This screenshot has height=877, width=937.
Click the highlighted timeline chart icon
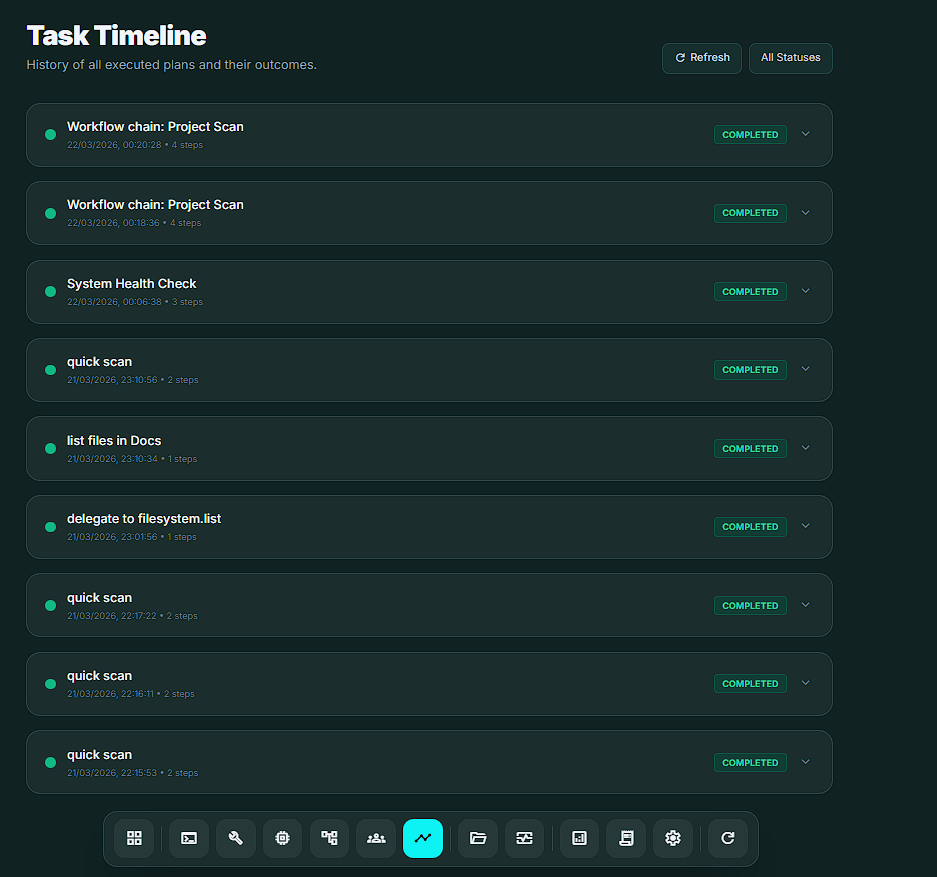click(423, 838)
